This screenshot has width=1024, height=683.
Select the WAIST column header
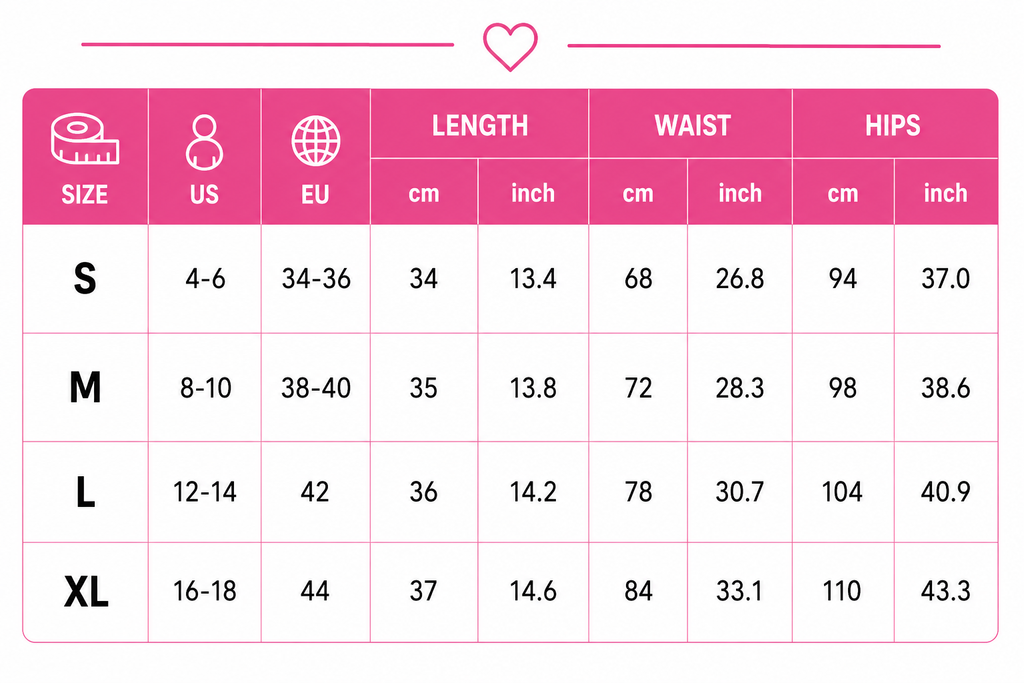click(692, 125)
